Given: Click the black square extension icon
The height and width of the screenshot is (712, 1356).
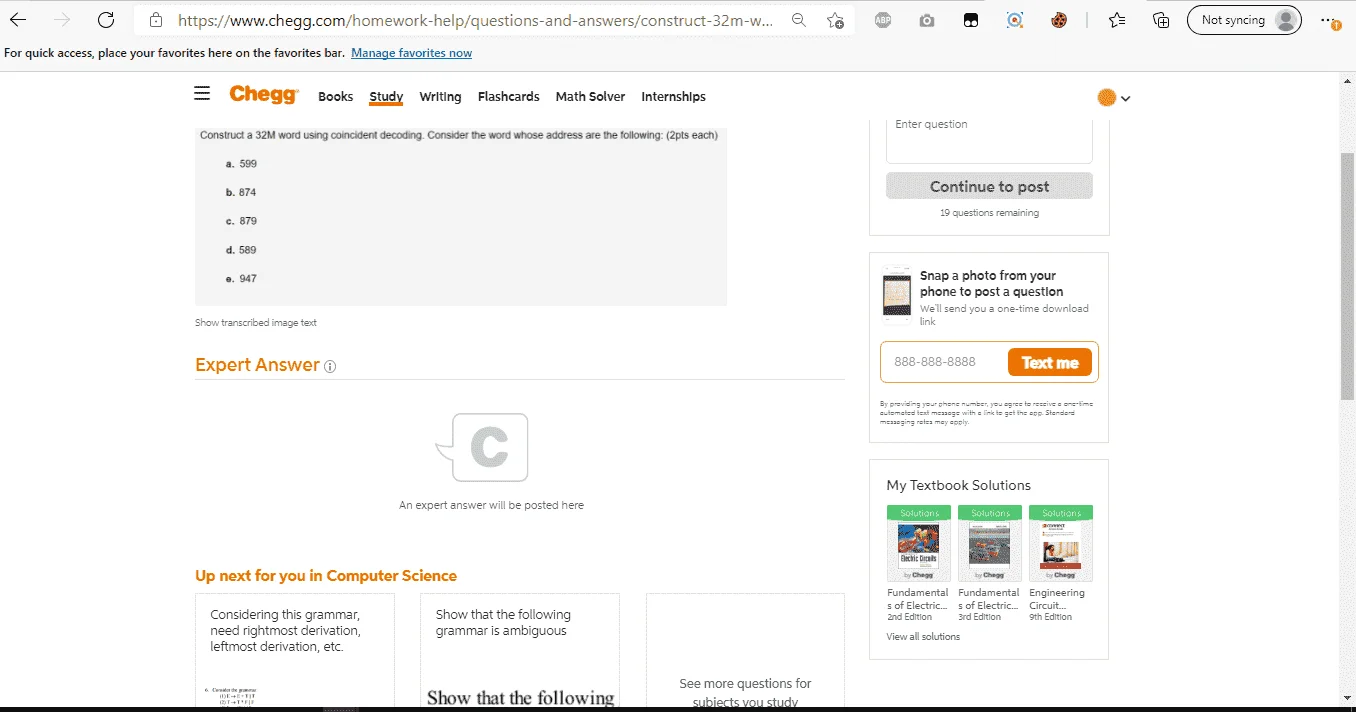Looking at the screenshot, I should click(x=971, y=20).
